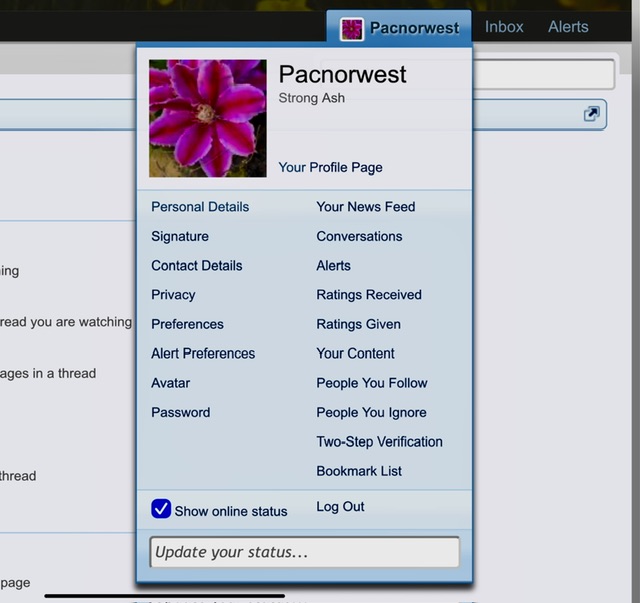Click the large flower avatar thumbnail

[208, 118]
